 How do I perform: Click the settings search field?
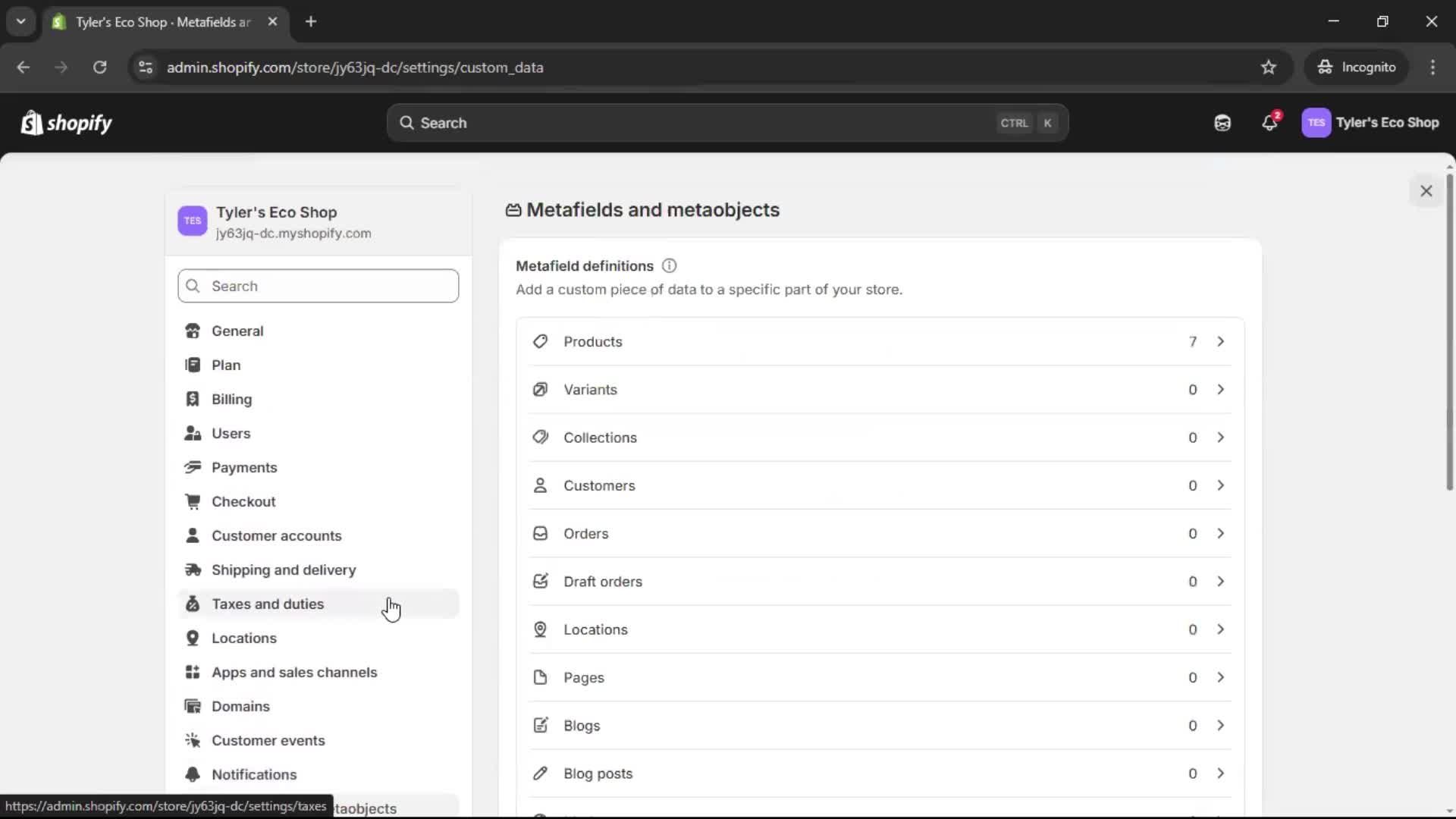tap(318, 286)
